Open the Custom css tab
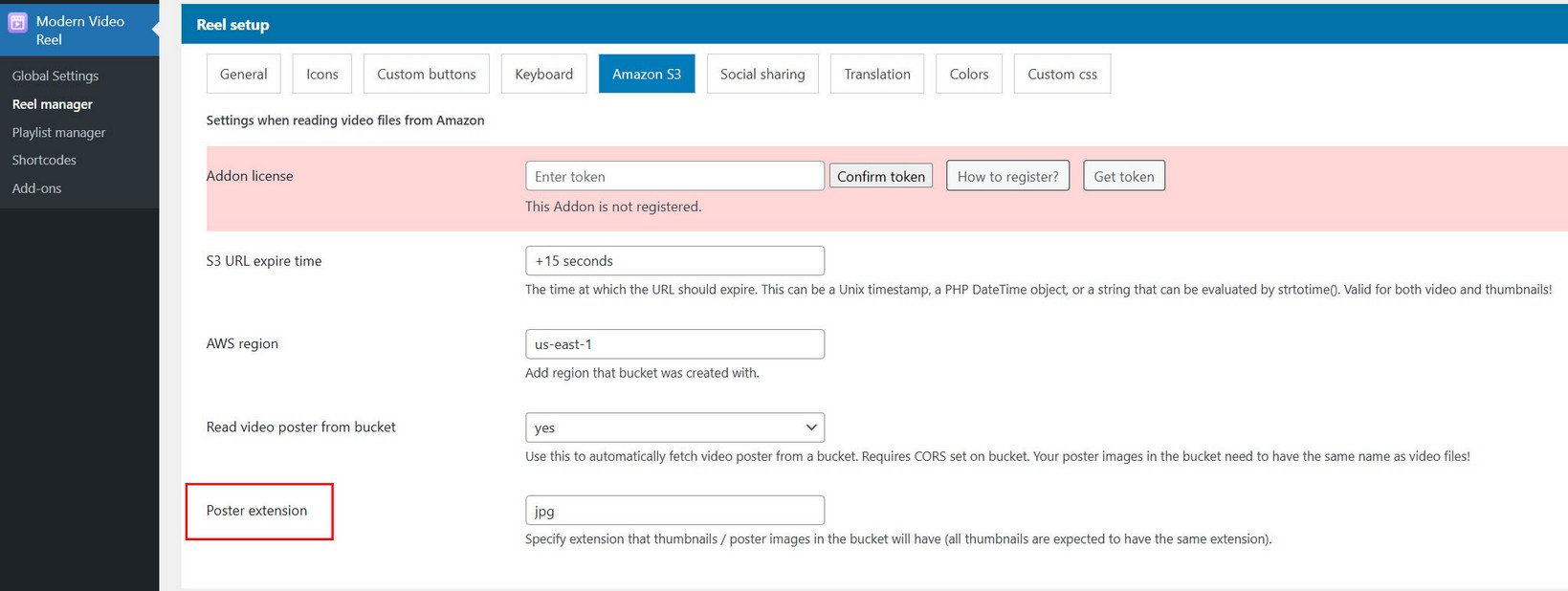Screen dimensions: 1568x591 coord(1062,74)
